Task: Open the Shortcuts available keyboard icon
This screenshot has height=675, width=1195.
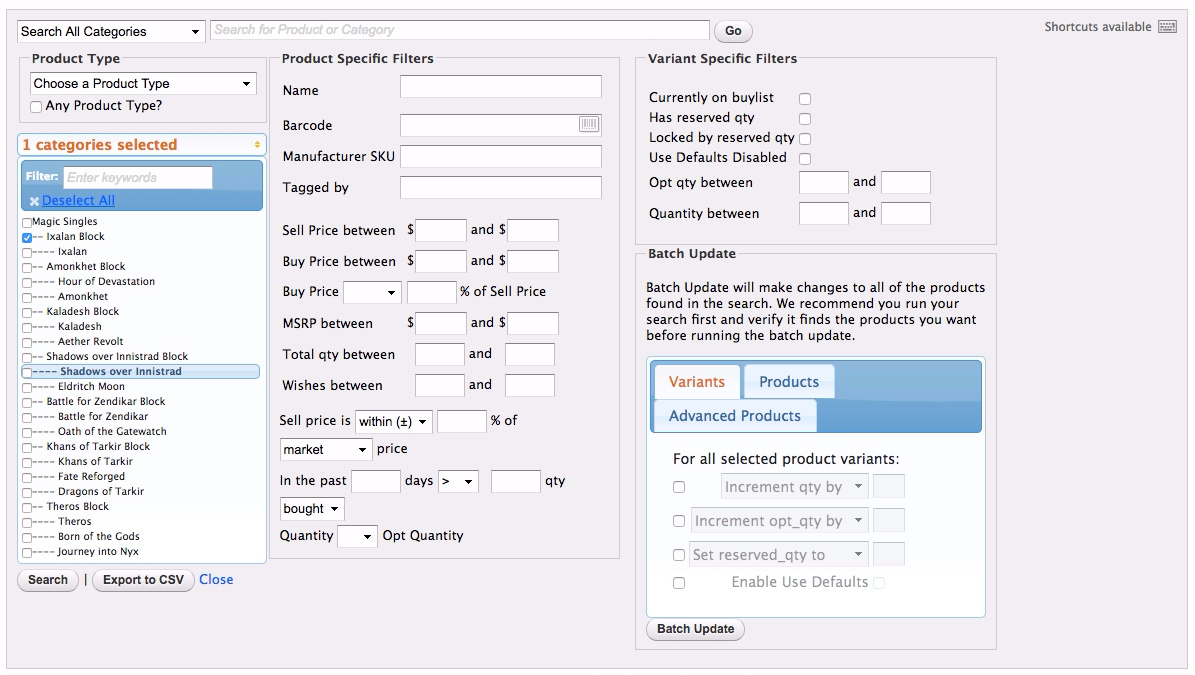Action: [1167, 27]
